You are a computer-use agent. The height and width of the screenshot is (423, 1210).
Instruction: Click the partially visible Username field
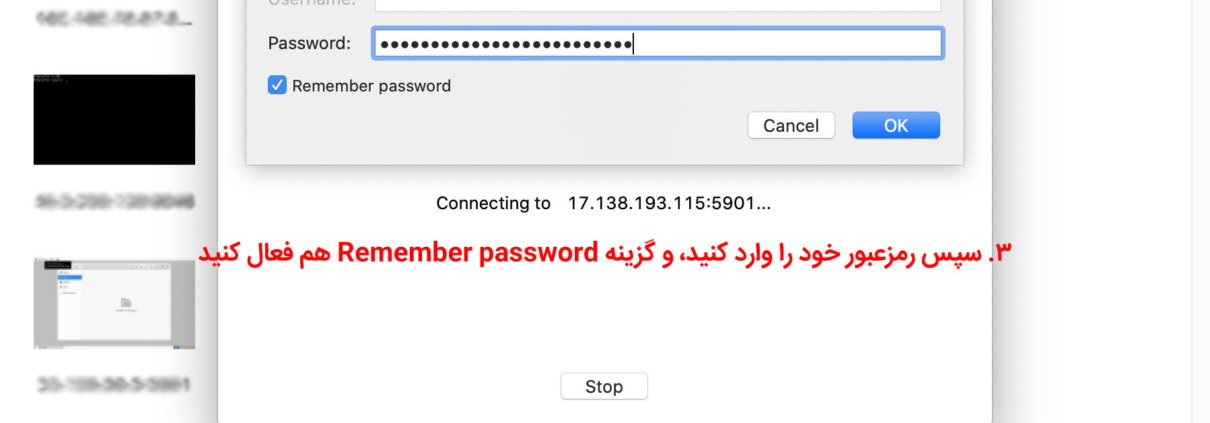[x=658, y=5]
